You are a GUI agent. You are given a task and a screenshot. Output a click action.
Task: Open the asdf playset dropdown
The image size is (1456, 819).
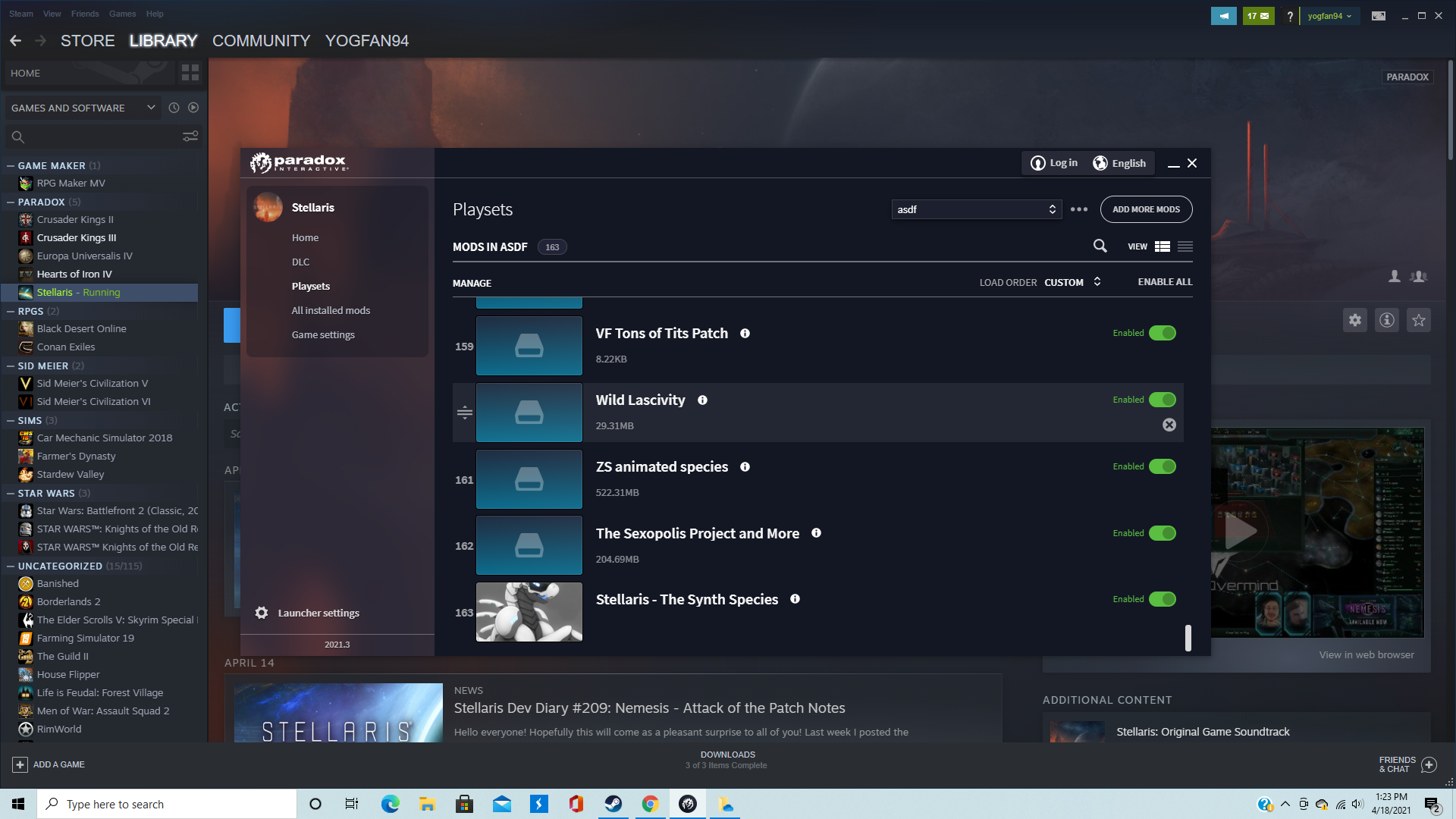tap(976, 209)
